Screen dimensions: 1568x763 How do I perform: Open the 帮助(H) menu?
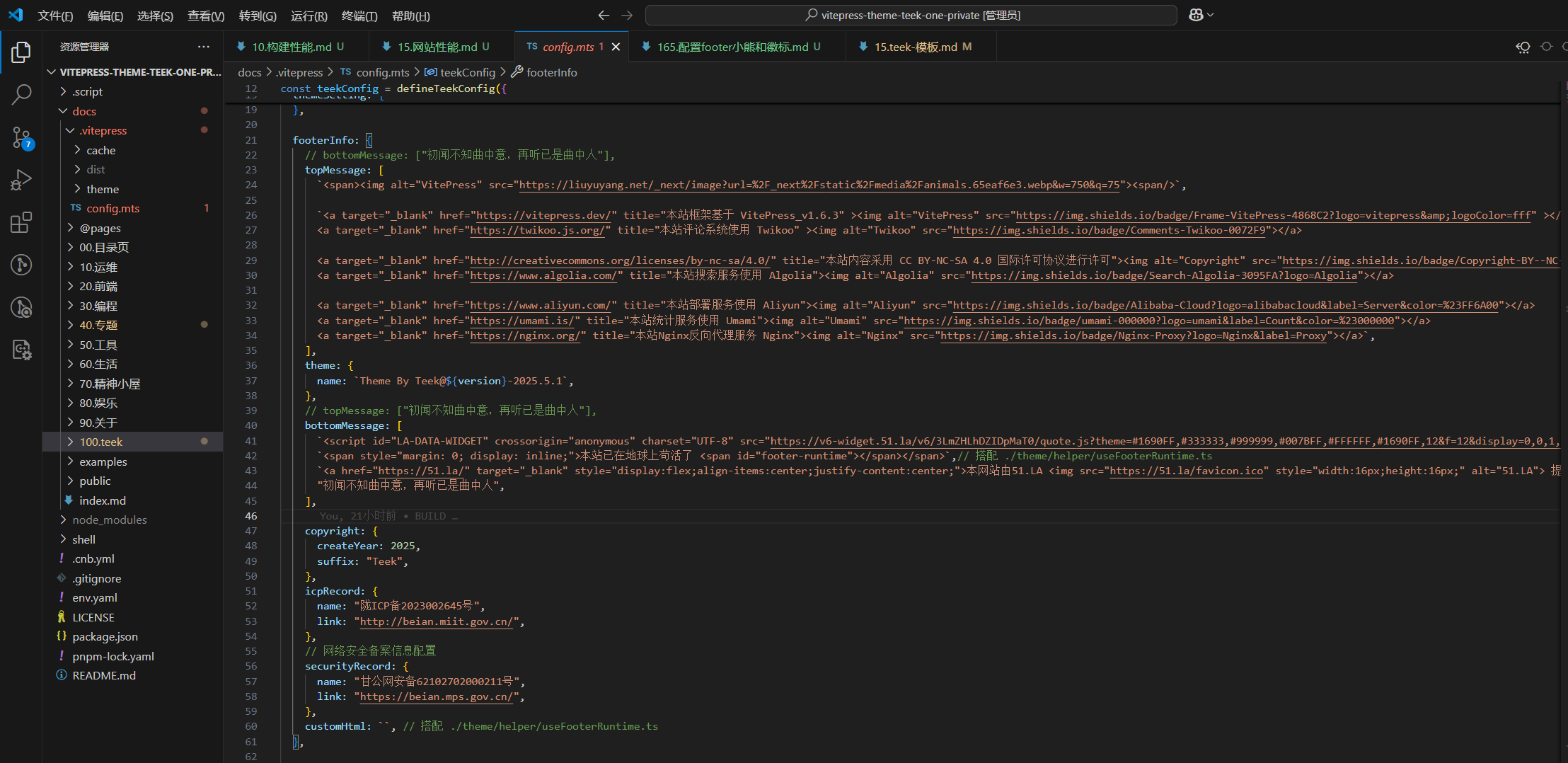pyautogui.click(x=410, y=16)
